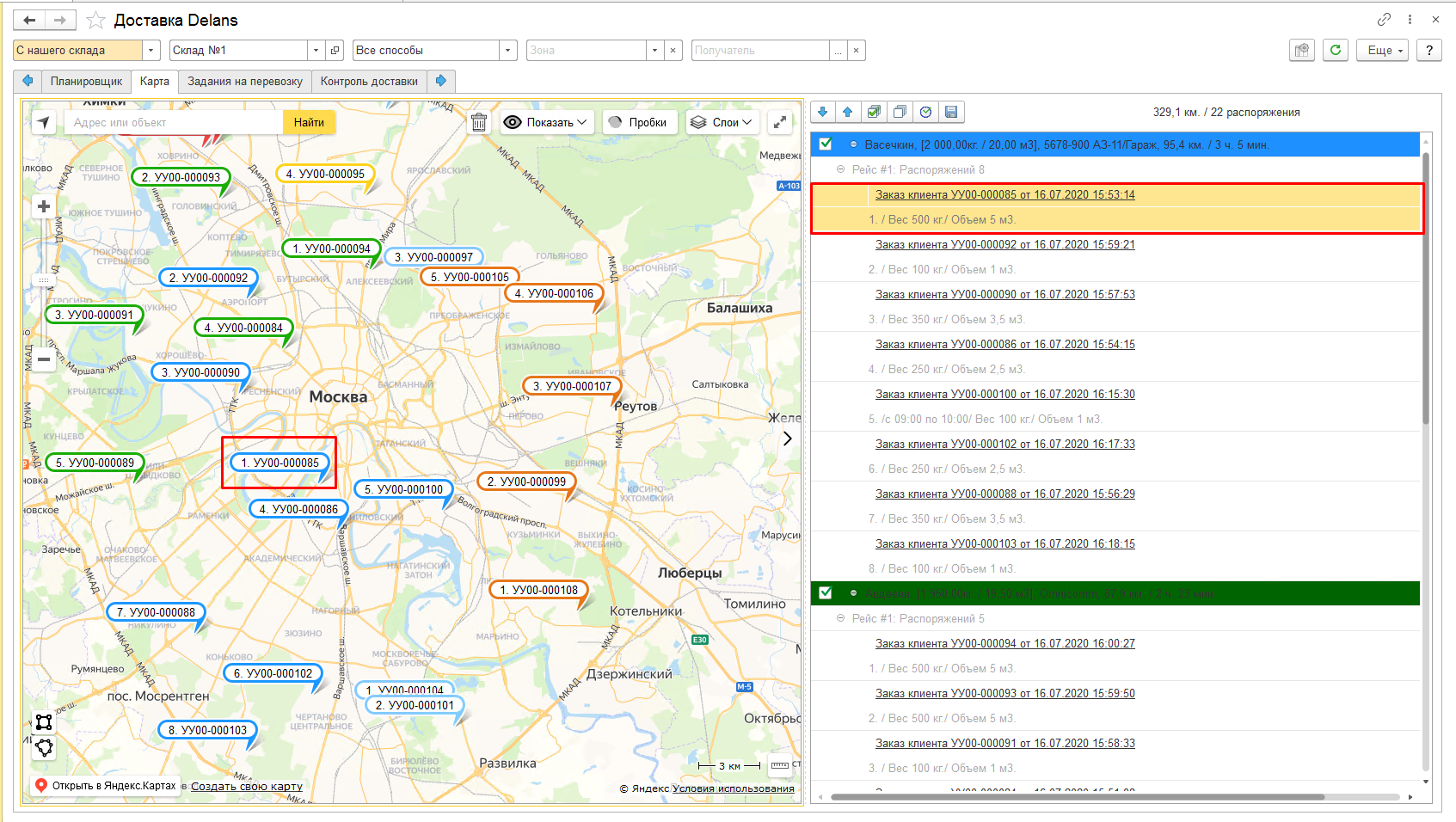The width and height of the screenshot is (1456, 822).
Task: Open Заказ клиента УУ00-000100 link
Action: coord(1004,395)
